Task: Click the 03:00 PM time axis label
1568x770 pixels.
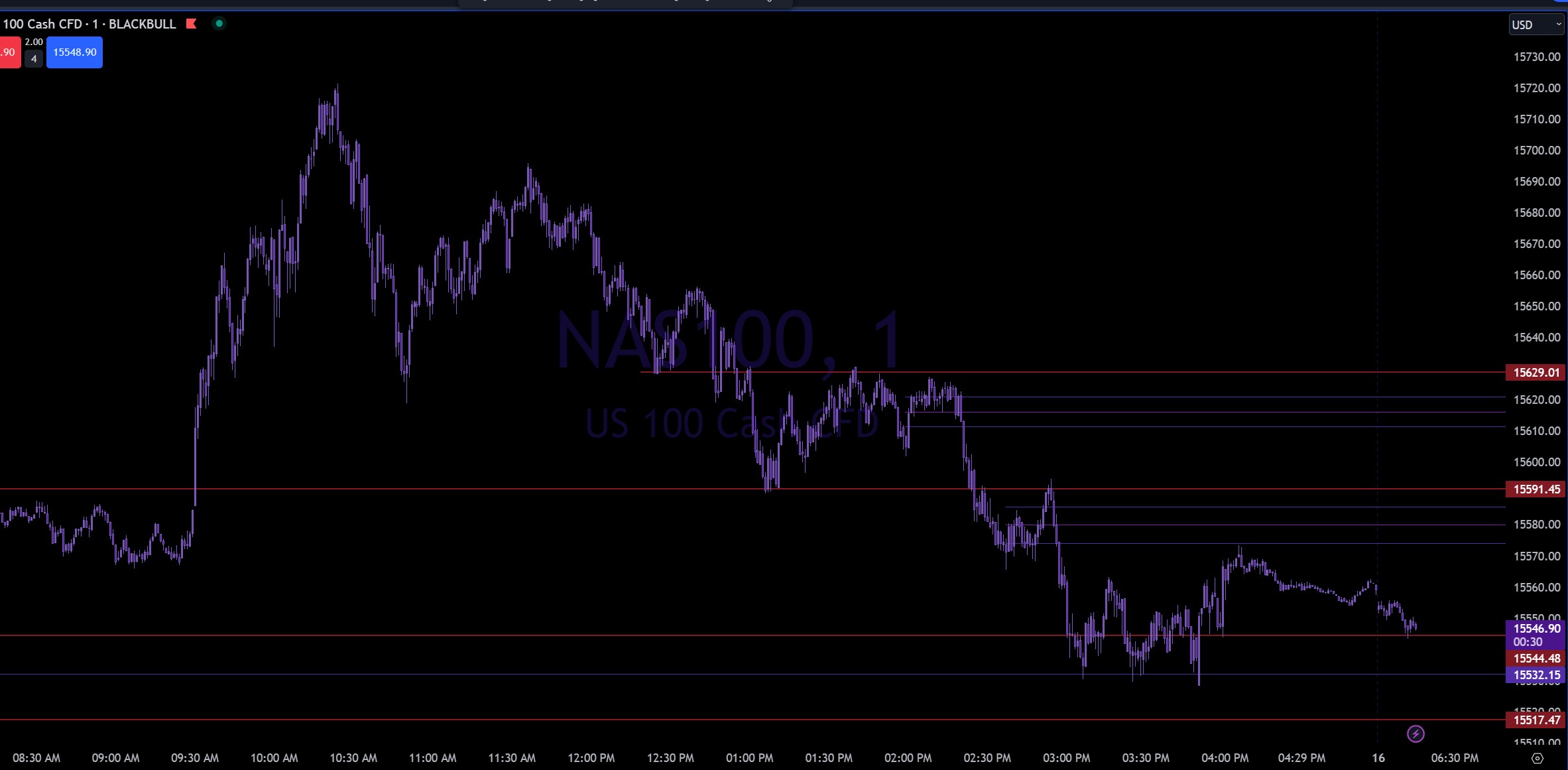Action: pyautogui.click(x=1066, y=758)
